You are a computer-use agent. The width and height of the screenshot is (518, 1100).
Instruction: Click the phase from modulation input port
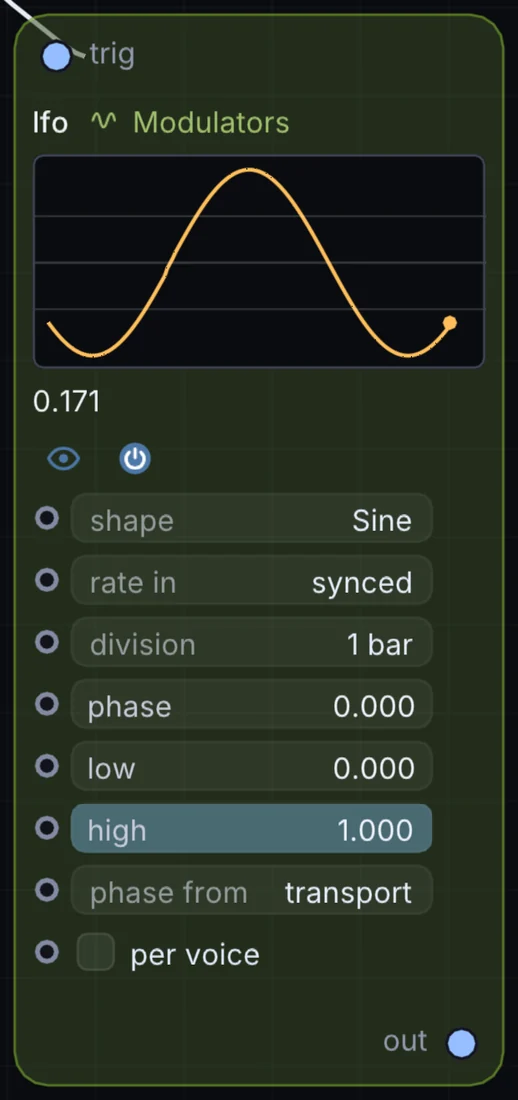pyautogui.click(x=47, y=890)
